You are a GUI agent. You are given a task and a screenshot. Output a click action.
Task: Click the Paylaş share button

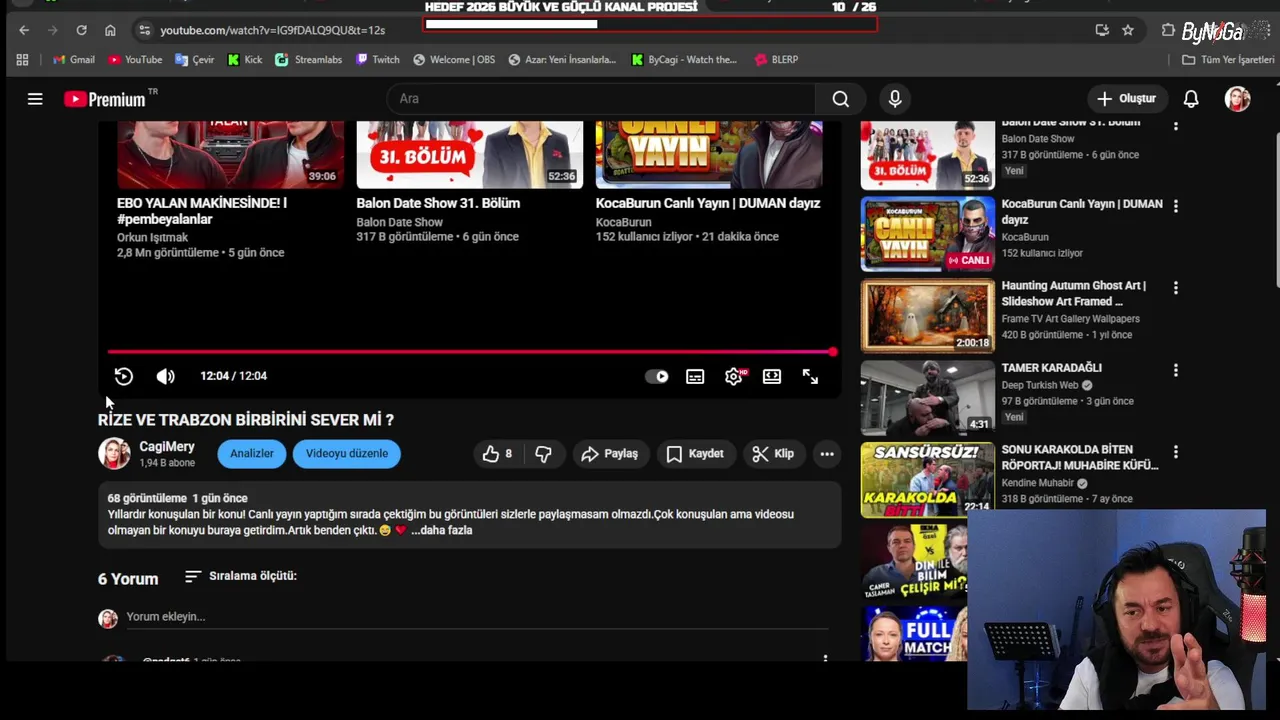click(x=609, y=454)
